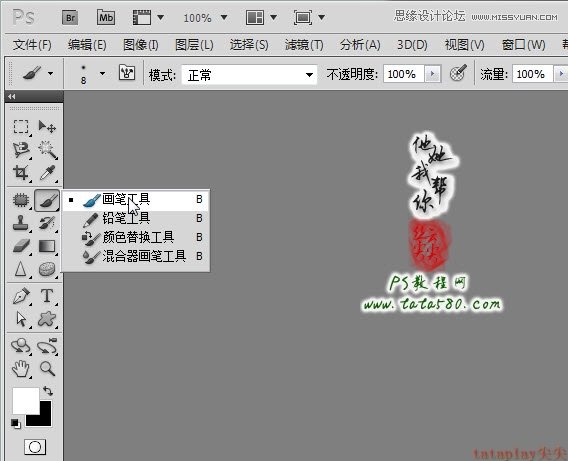The image size is (568, 461).
Task: Open the 3D(D) menu
Action: (x=412, y=45)
